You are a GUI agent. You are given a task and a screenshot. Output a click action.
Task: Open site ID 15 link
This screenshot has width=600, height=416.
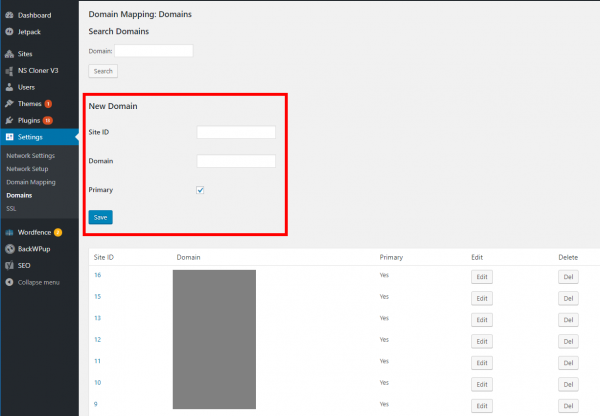[x=98, y=297]
